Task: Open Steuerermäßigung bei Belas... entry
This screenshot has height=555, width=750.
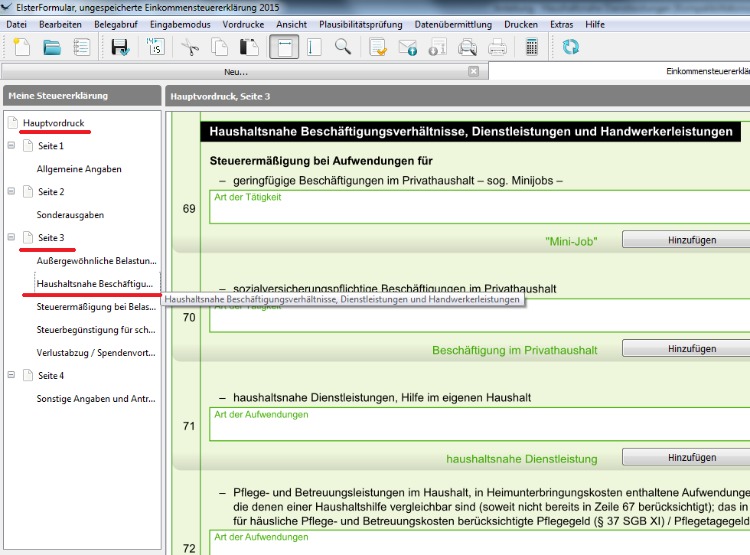Action: coord(96,307)
